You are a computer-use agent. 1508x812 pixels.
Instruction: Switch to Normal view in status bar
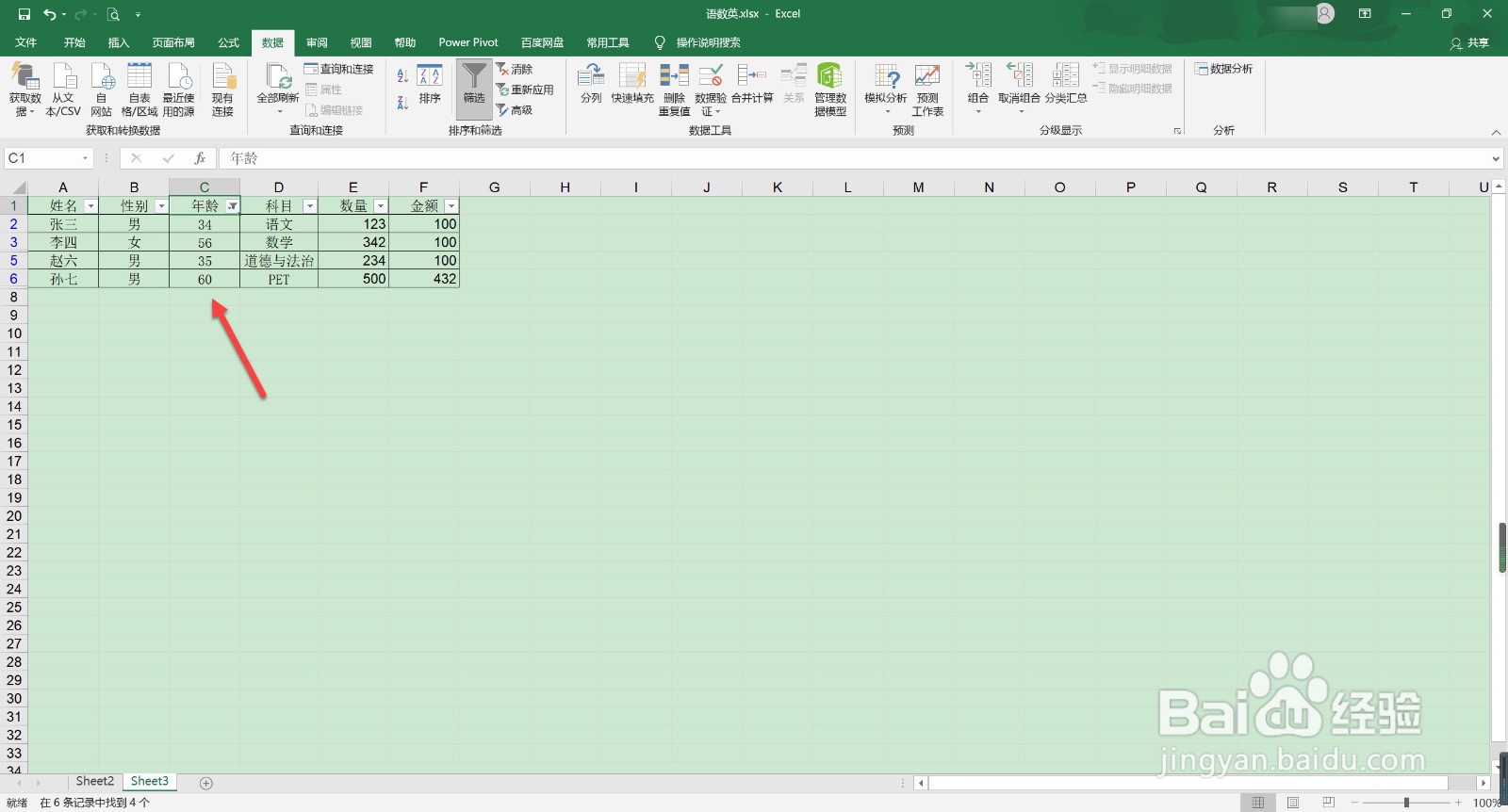1258,803
